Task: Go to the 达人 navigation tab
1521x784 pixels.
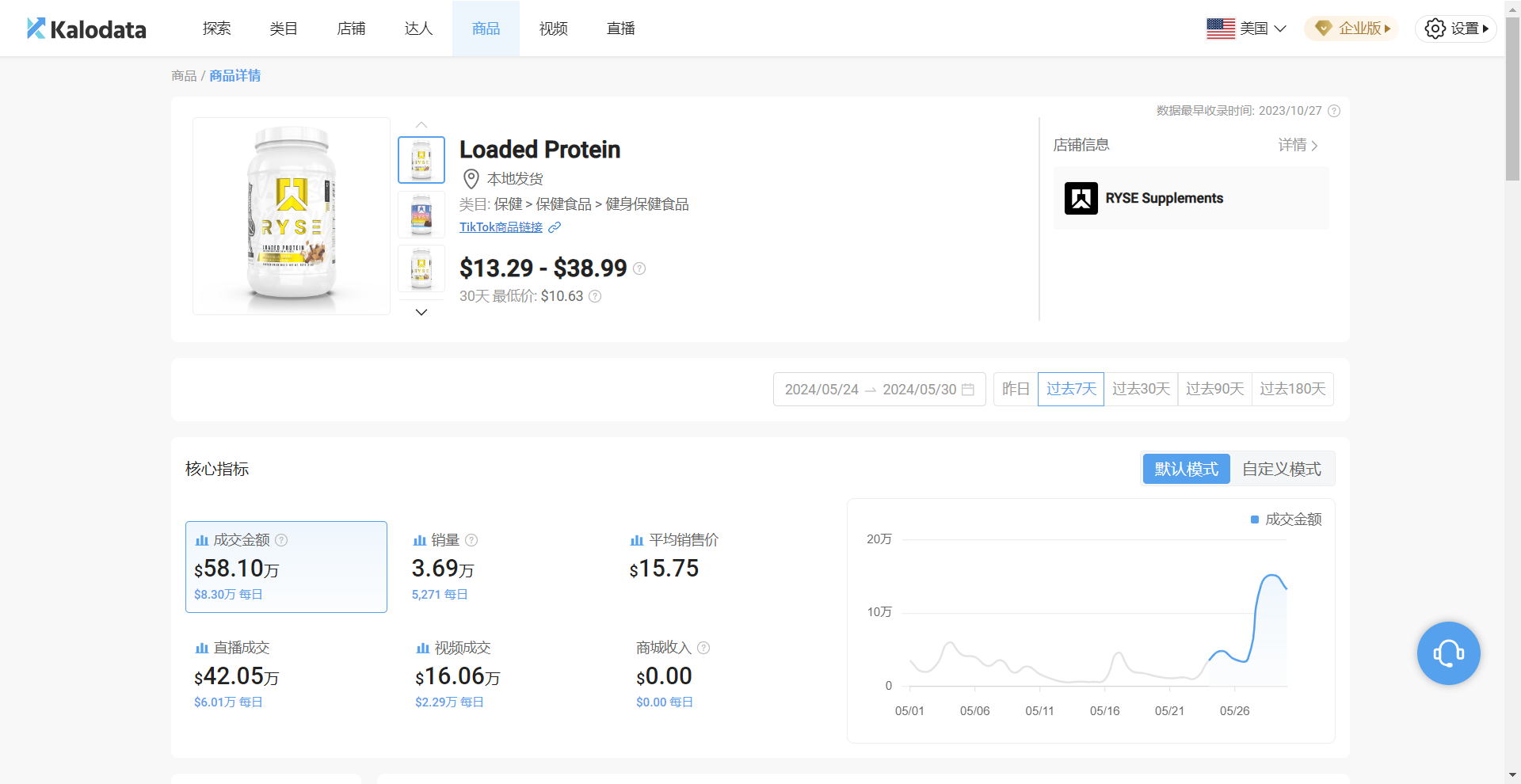Action: (418, 29)
